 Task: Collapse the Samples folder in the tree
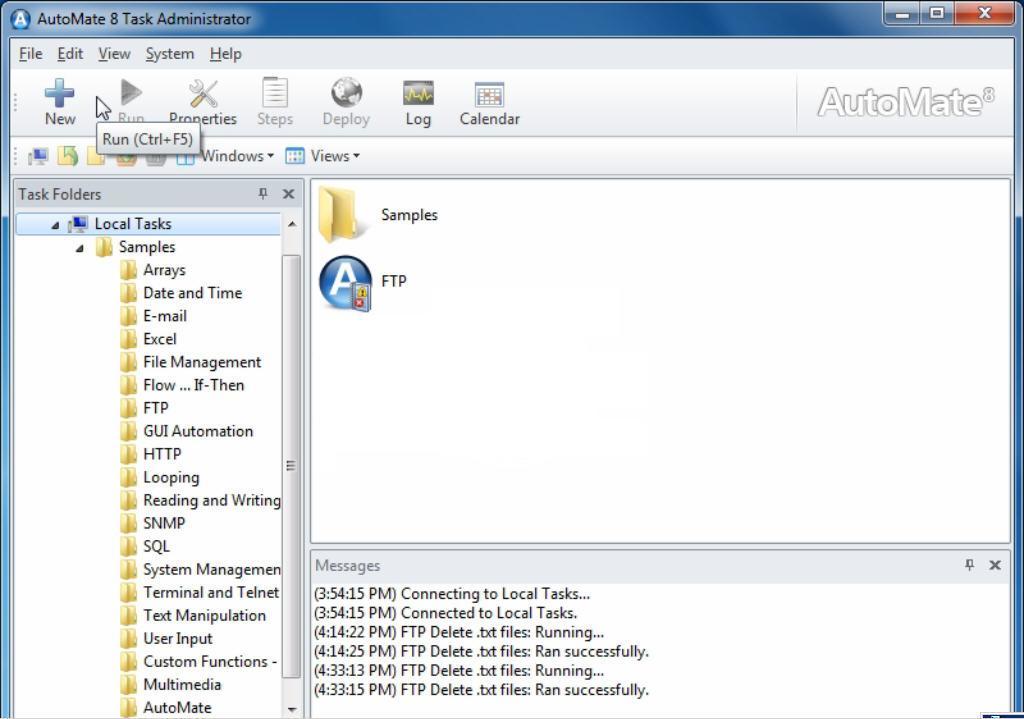point(80,247)
